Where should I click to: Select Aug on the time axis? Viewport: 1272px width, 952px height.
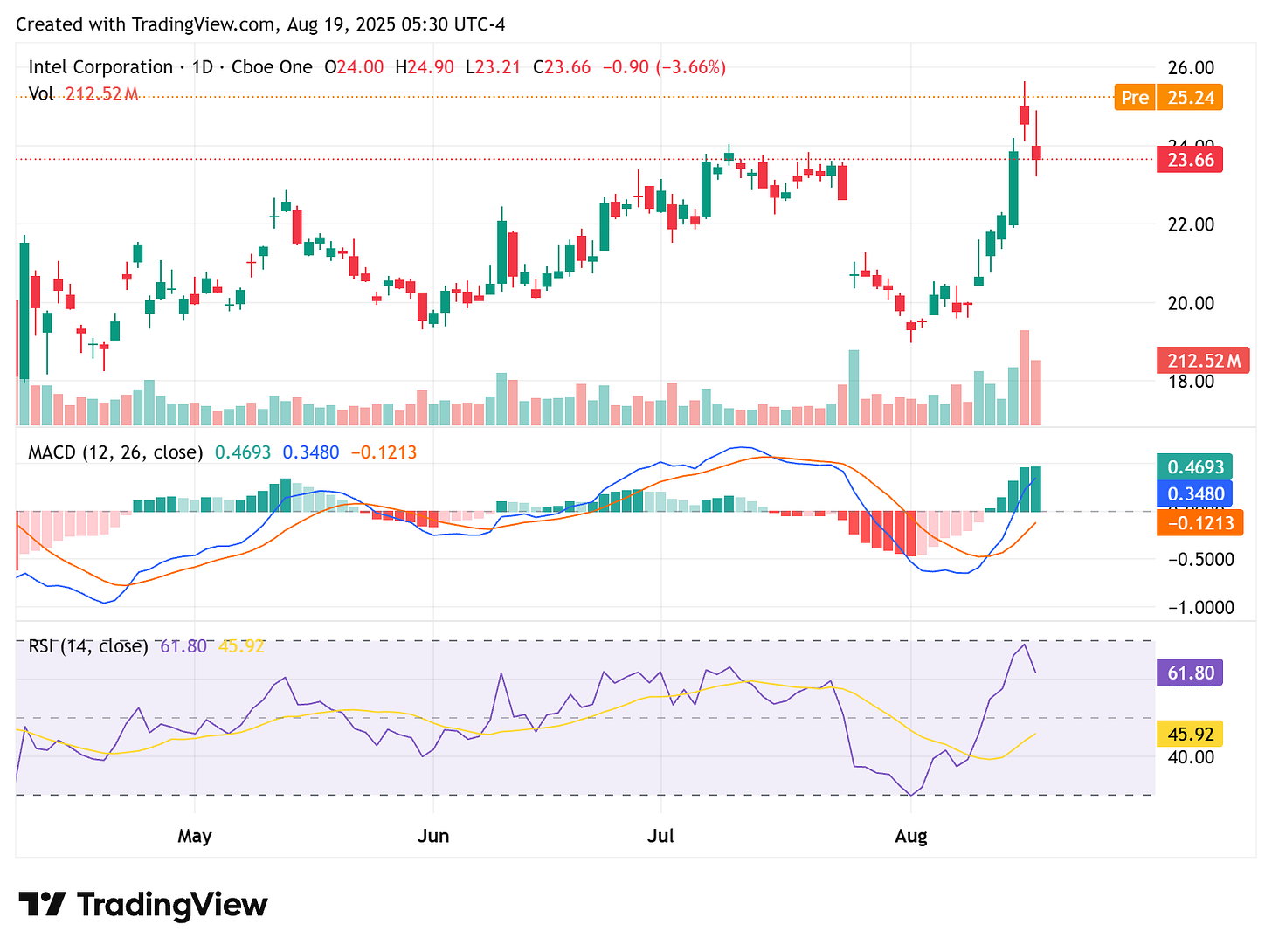(911, 836)
